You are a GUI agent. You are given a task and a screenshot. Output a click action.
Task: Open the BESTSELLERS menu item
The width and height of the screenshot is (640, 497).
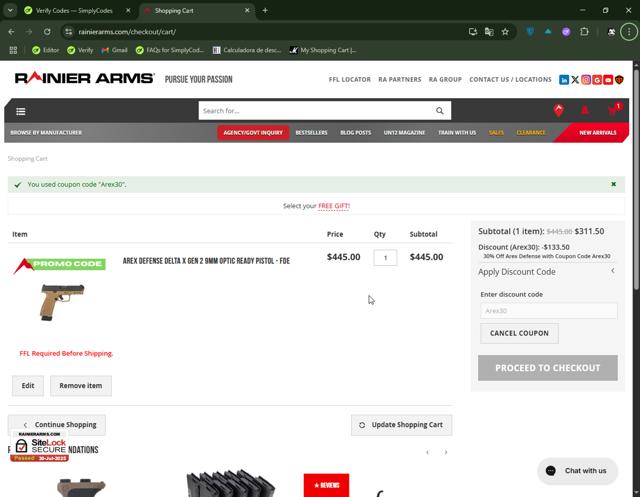(311, 133)
